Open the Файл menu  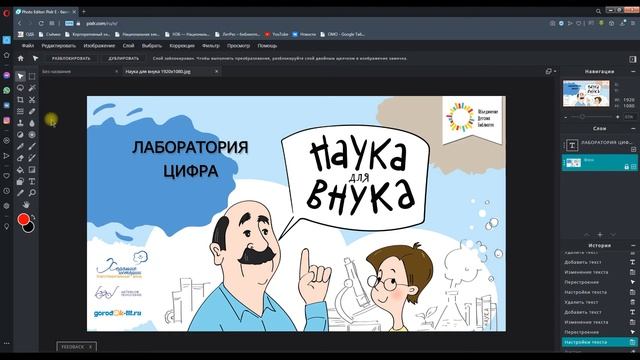click(28, 46)
